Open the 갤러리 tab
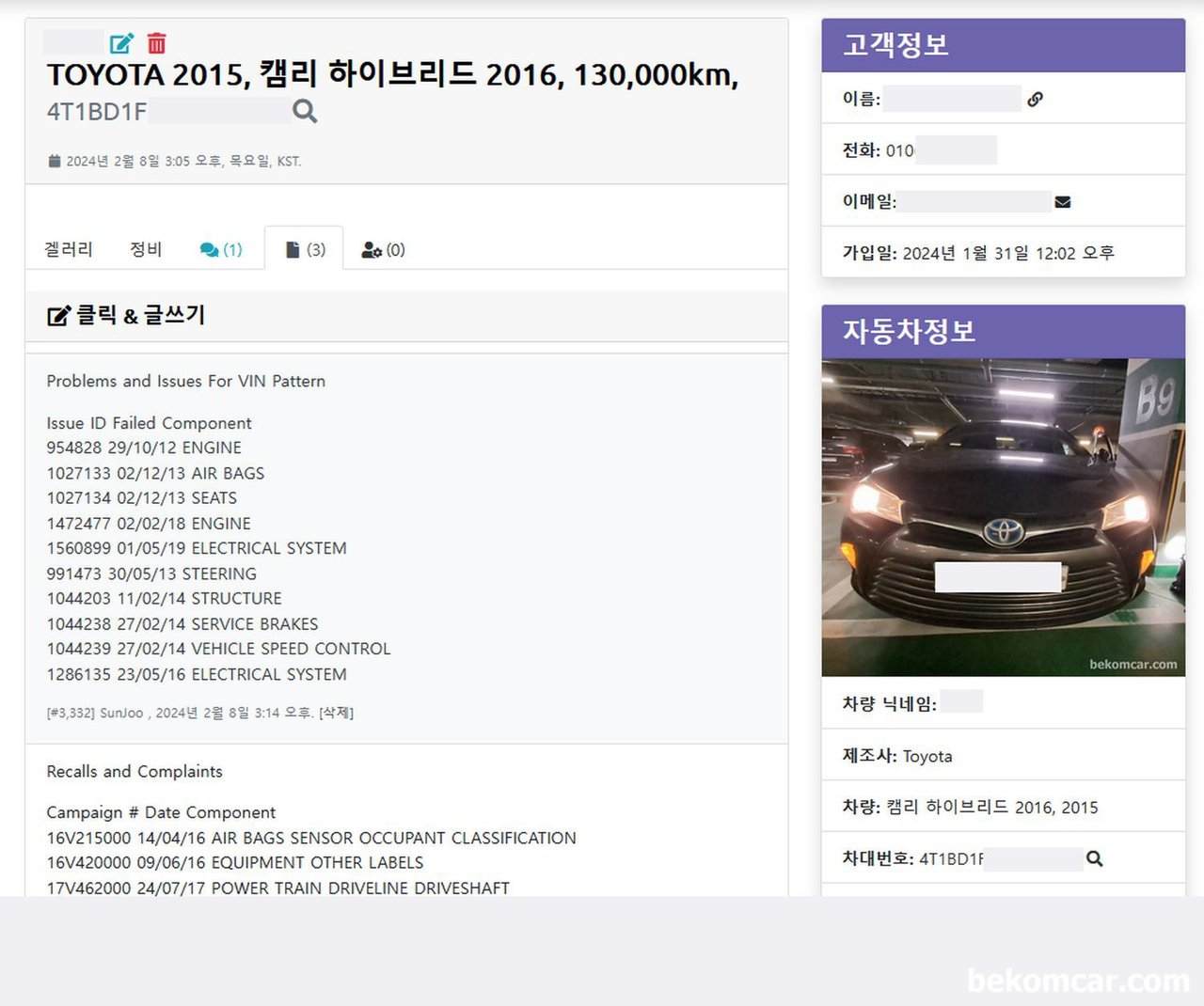 coord(69,249)
